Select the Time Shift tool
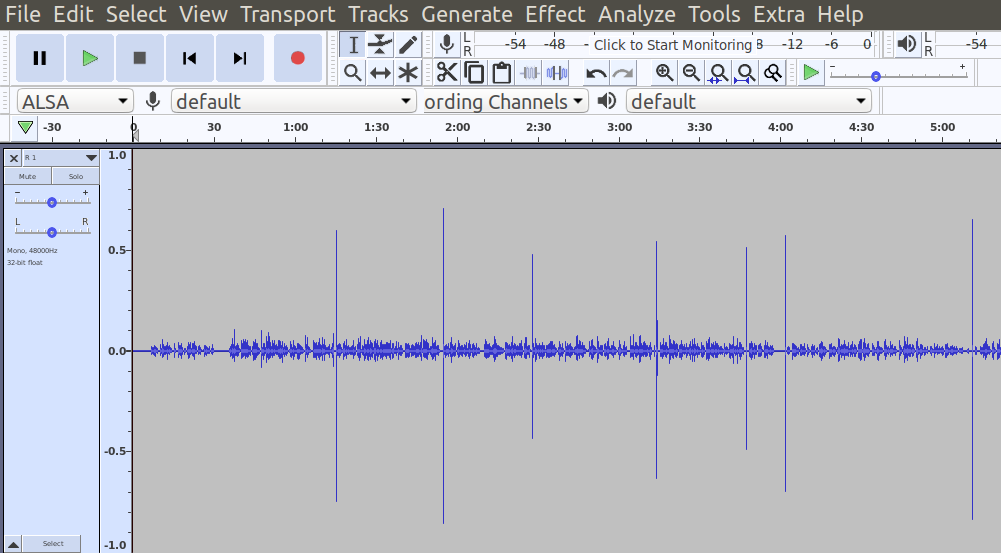The width and height of the screenshot is (1001, 553). (380, 73)
